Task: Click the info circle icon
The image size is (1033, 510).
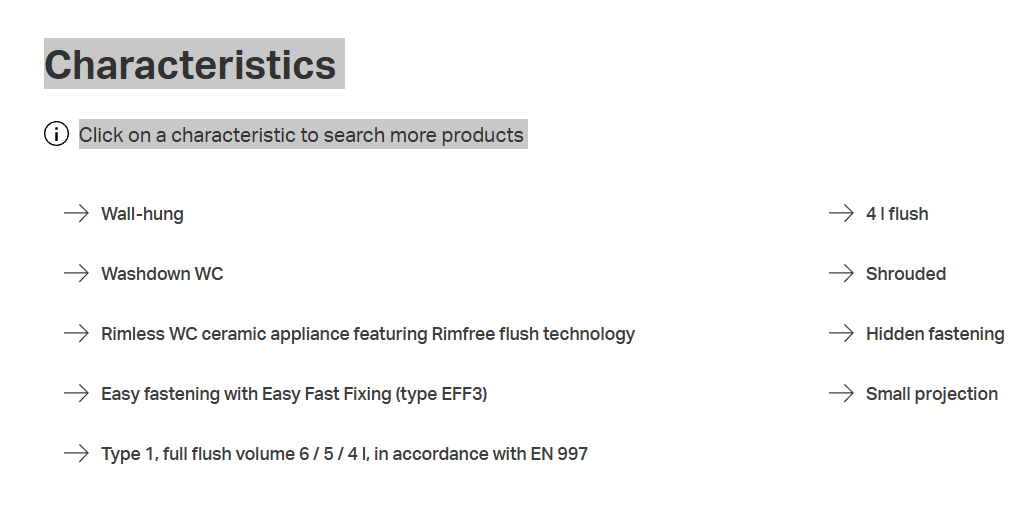Action: click(56, 134)
